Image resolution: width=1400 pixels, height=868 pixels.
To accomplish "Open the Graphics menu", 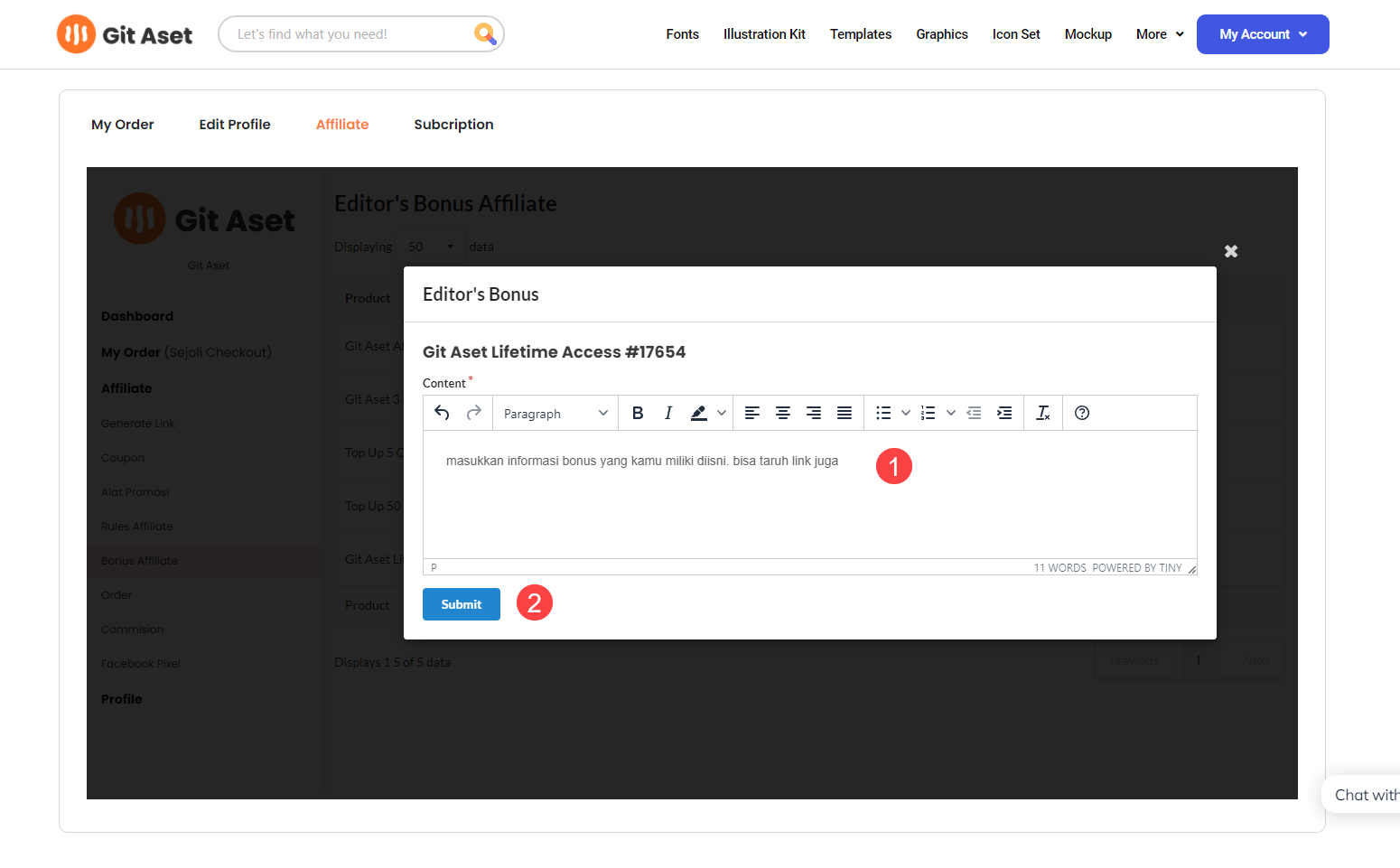I will point(942,34).
